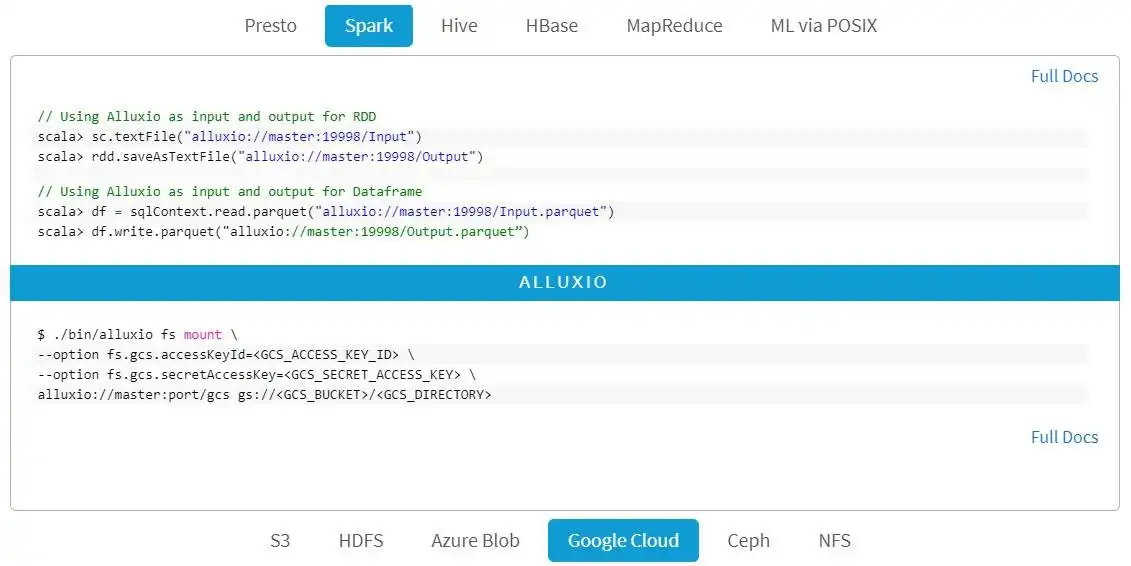Click the fs.gcs.secretAccessKey option line

pos(257,375)
